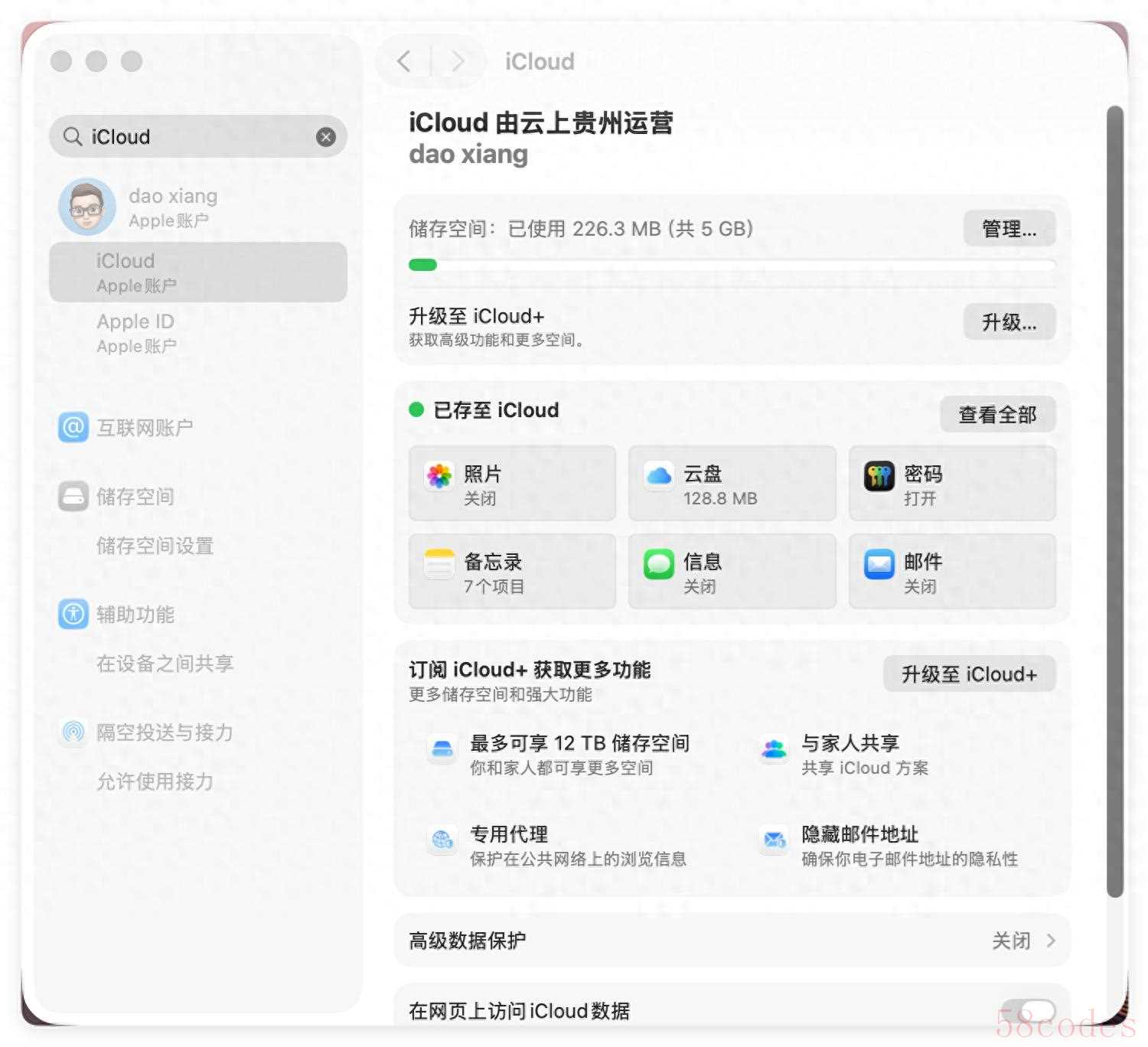Click the family sharing people icon

pyautogui.click(x=774, y=749)
